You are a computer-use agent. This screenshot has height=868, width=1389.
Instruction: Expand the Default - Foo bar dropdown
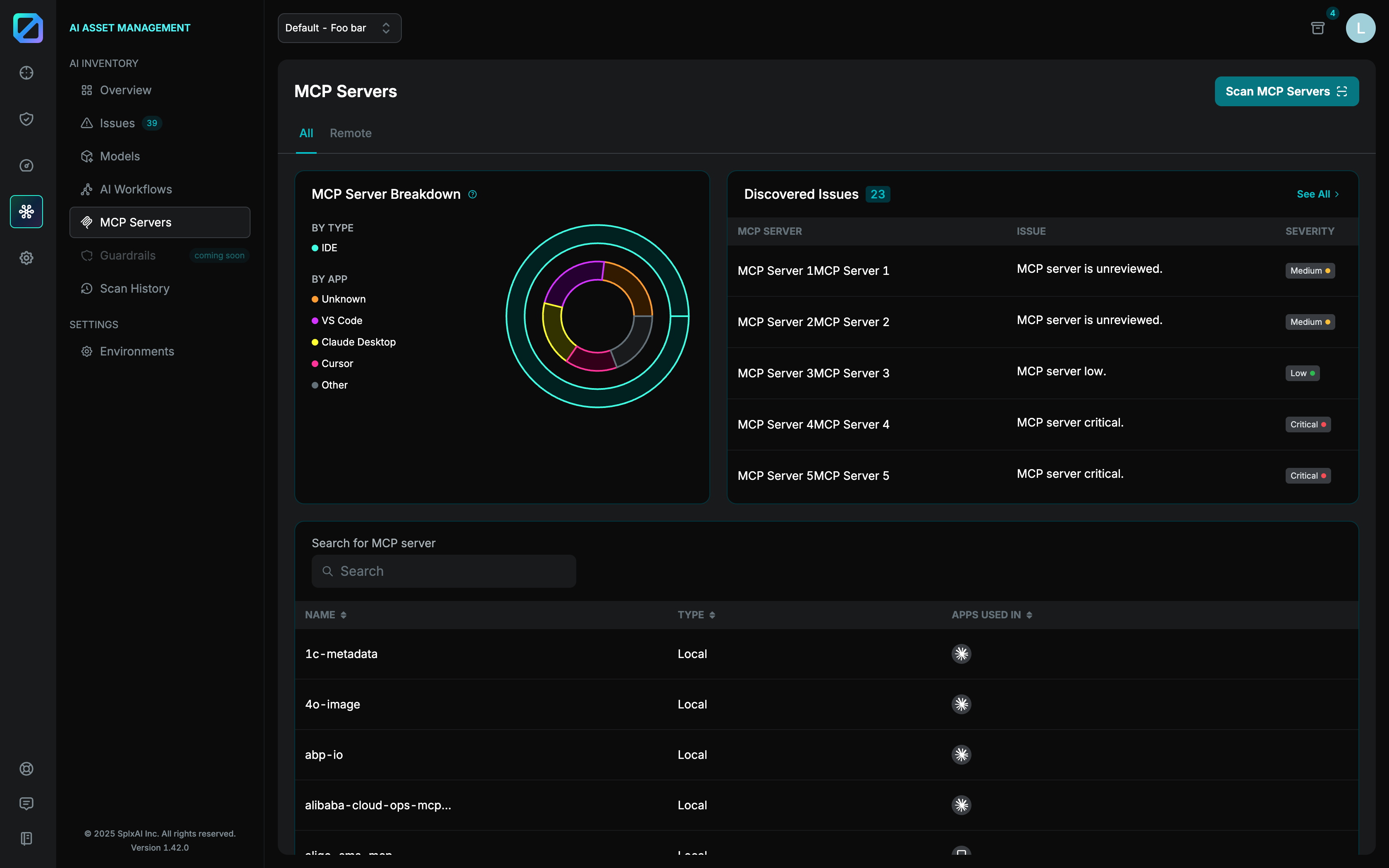[339, 28]
